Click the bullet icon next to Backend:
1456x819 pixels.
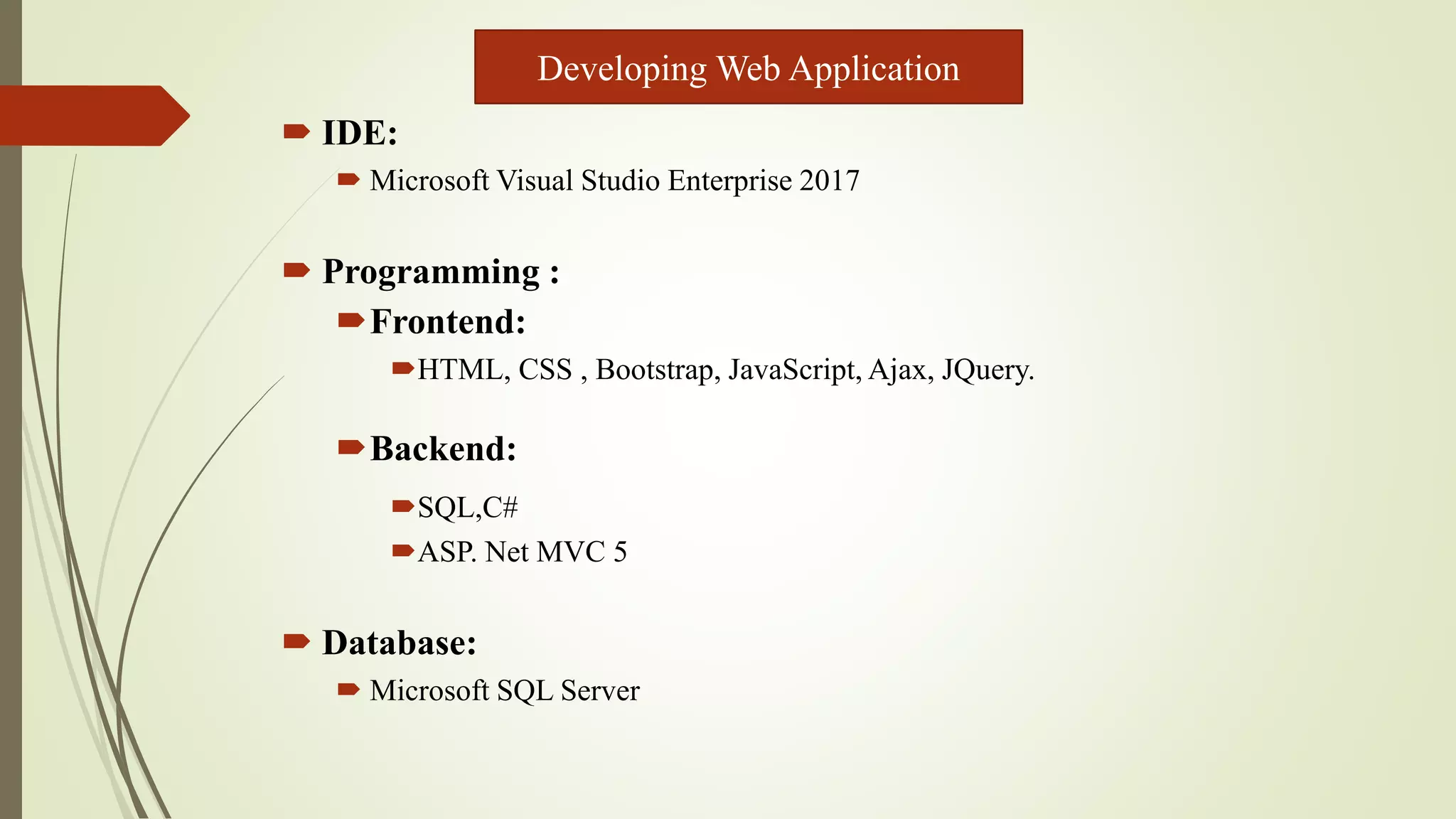click(x=351, y=447)
